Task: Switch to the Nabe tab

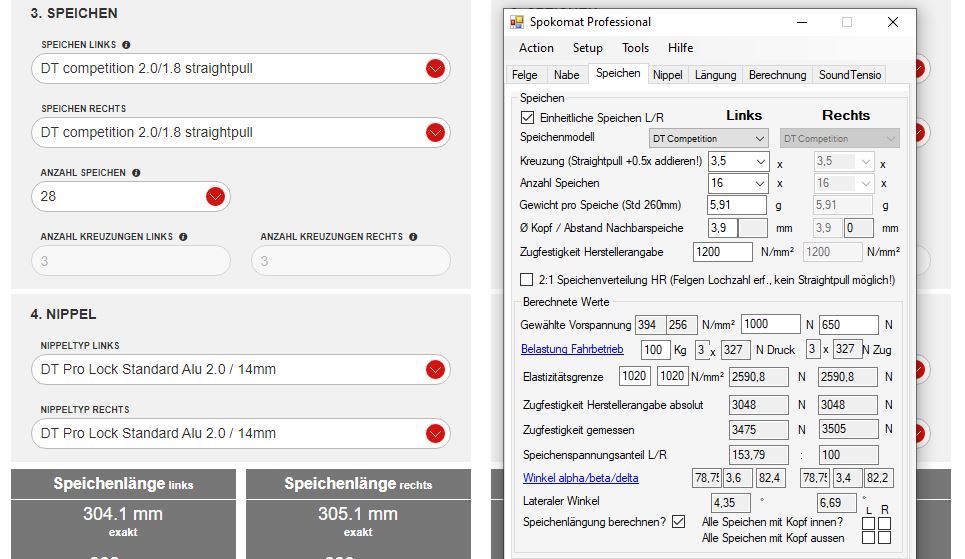Action: coord(566,75)
